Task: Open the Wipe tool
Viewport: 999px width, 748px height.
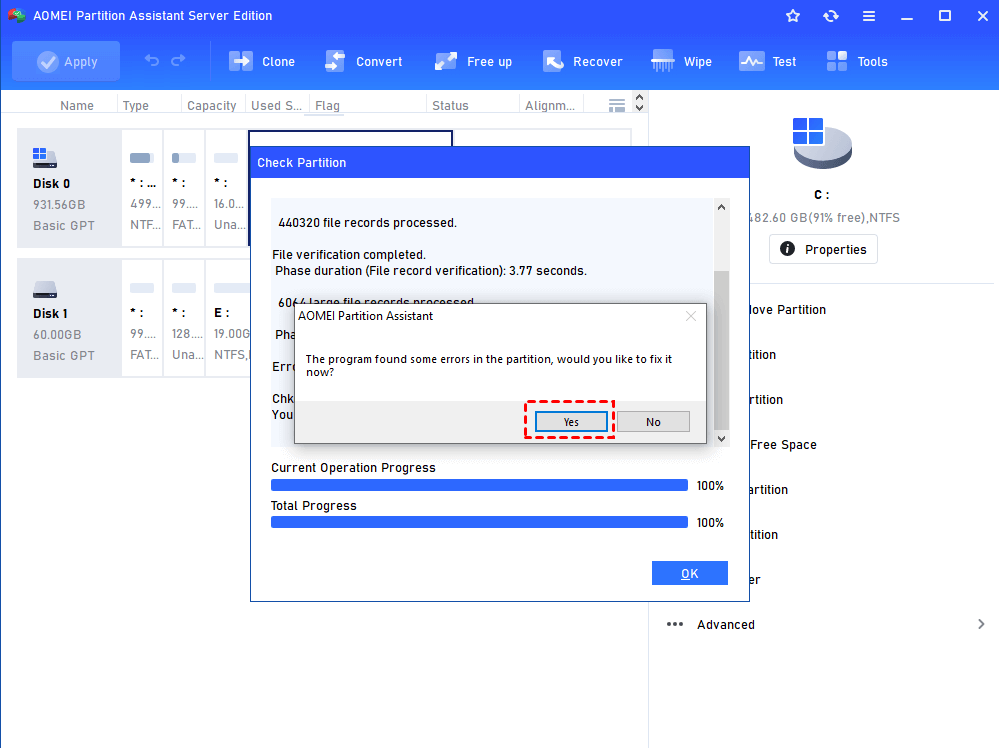Action: [681, 61]
